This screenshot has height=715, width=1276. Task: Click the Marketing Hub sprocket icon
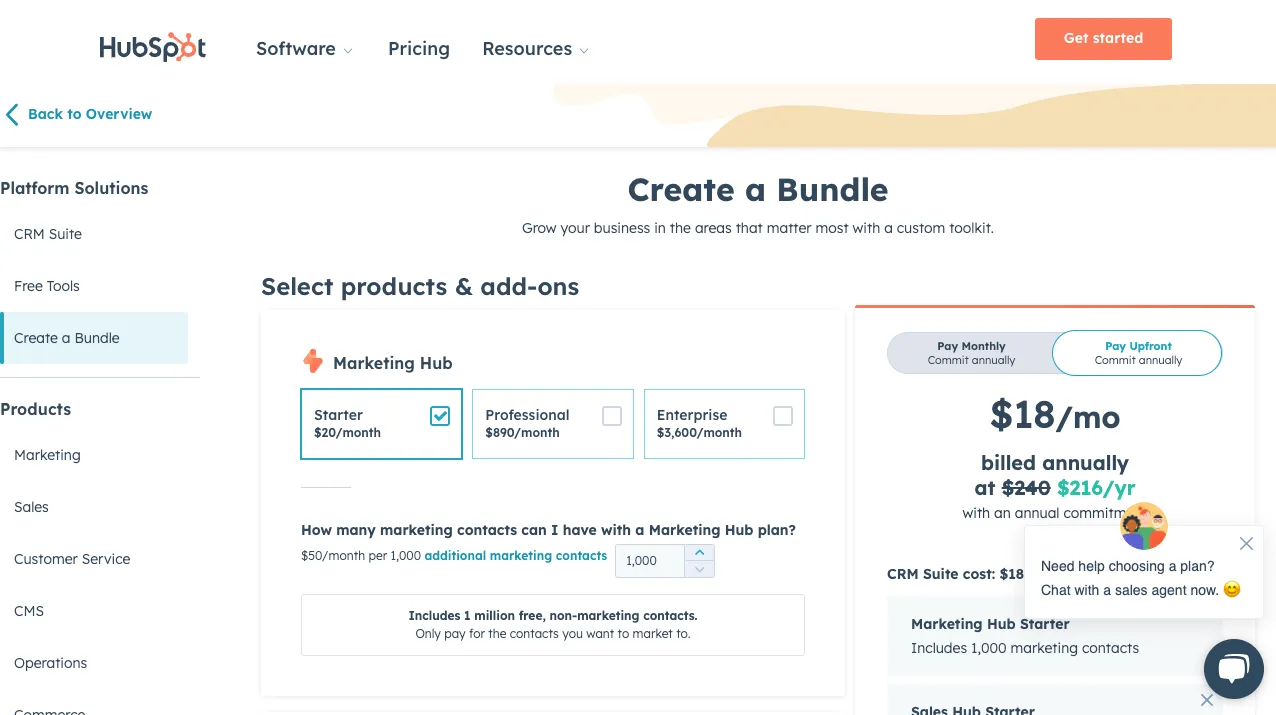[313, 362]
